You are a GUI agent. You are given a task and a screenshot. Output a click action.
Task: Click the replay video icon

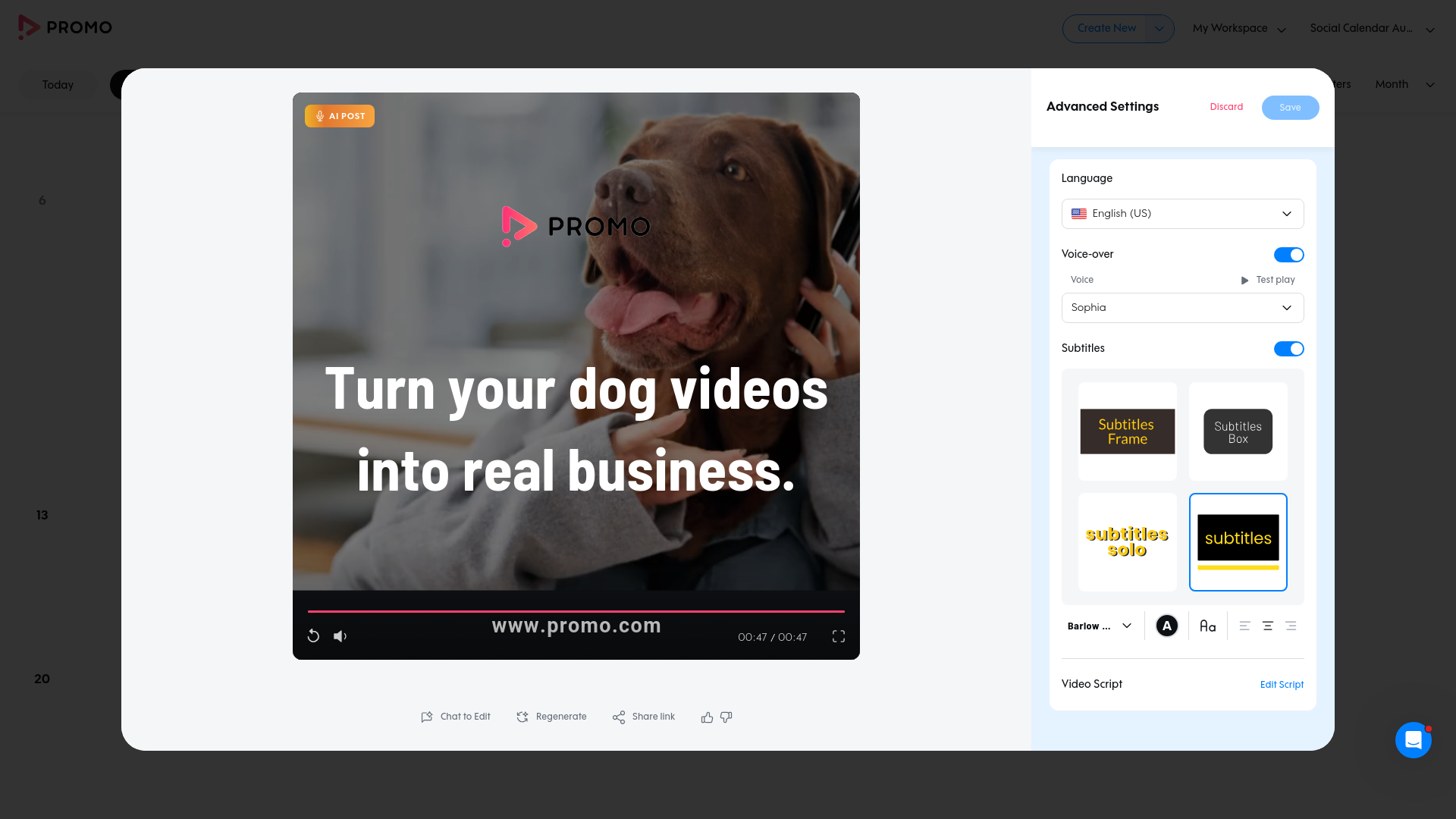[x=313, y=636]
